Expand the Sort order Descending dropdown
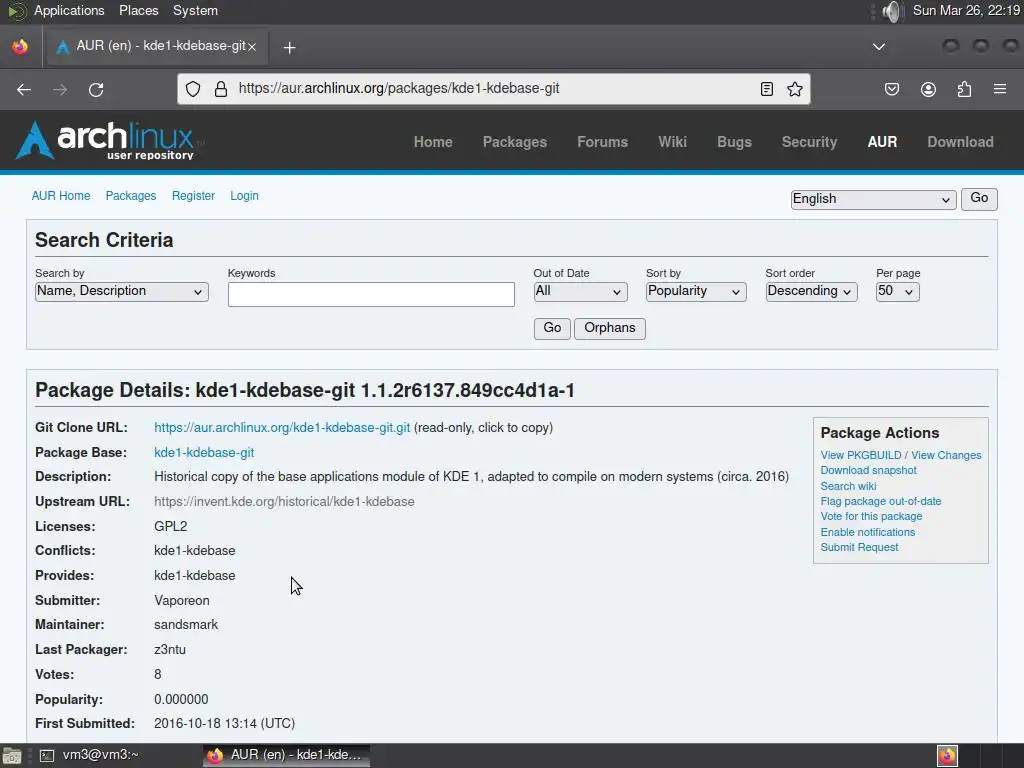This screenshot has height=768, width=1024. (811, 291)
